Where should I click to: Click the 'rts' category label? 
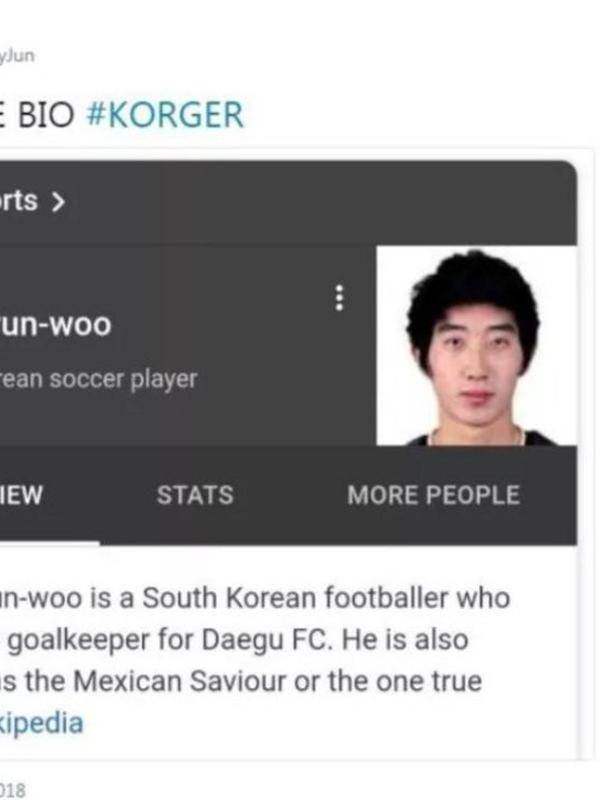(x=19, y=201)
